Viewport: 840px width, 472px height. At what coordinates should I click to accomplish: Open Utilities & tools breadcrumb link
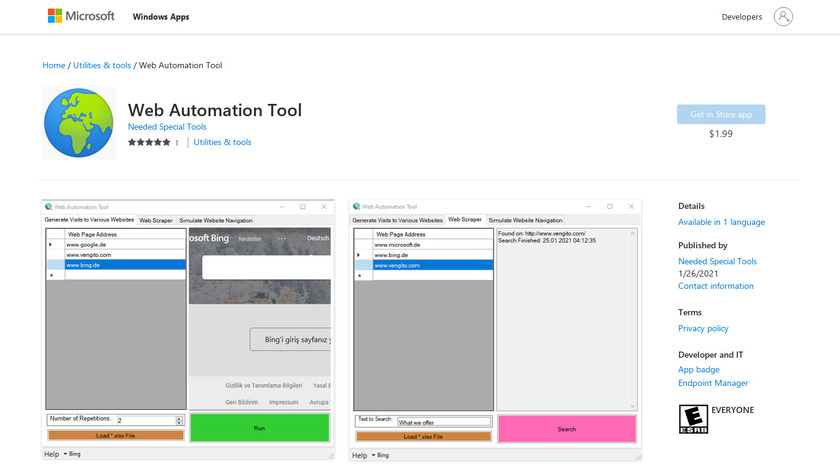tap(102, 66)
